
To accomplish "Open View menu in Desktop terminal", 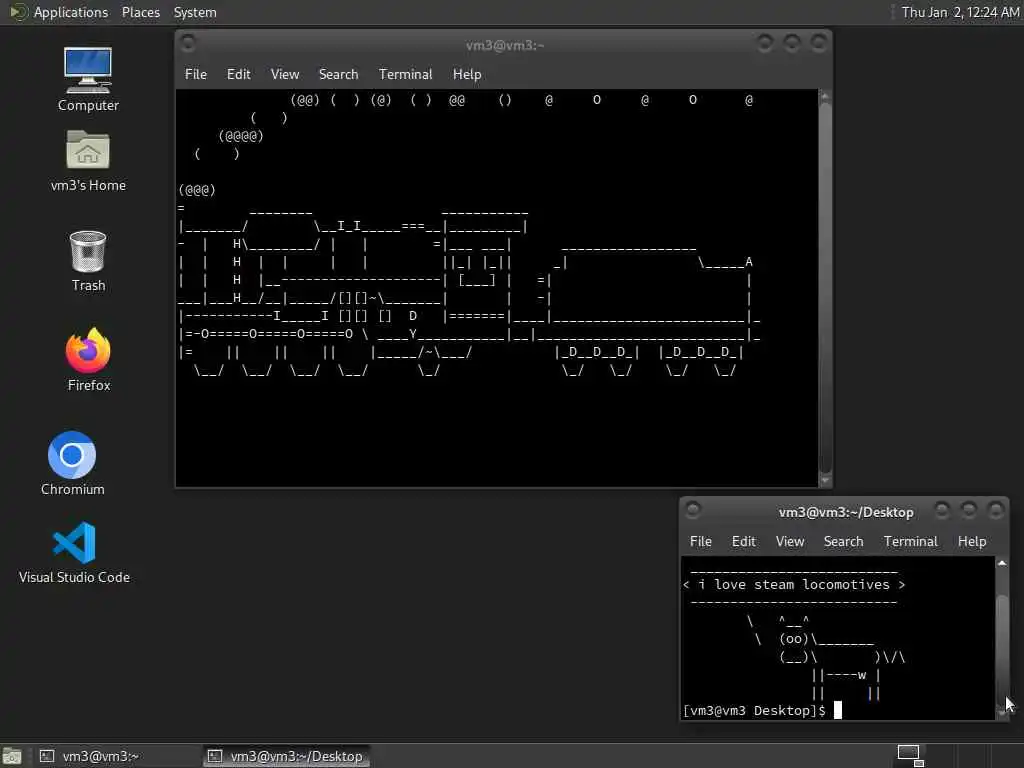I will click(x=790, y=541).
